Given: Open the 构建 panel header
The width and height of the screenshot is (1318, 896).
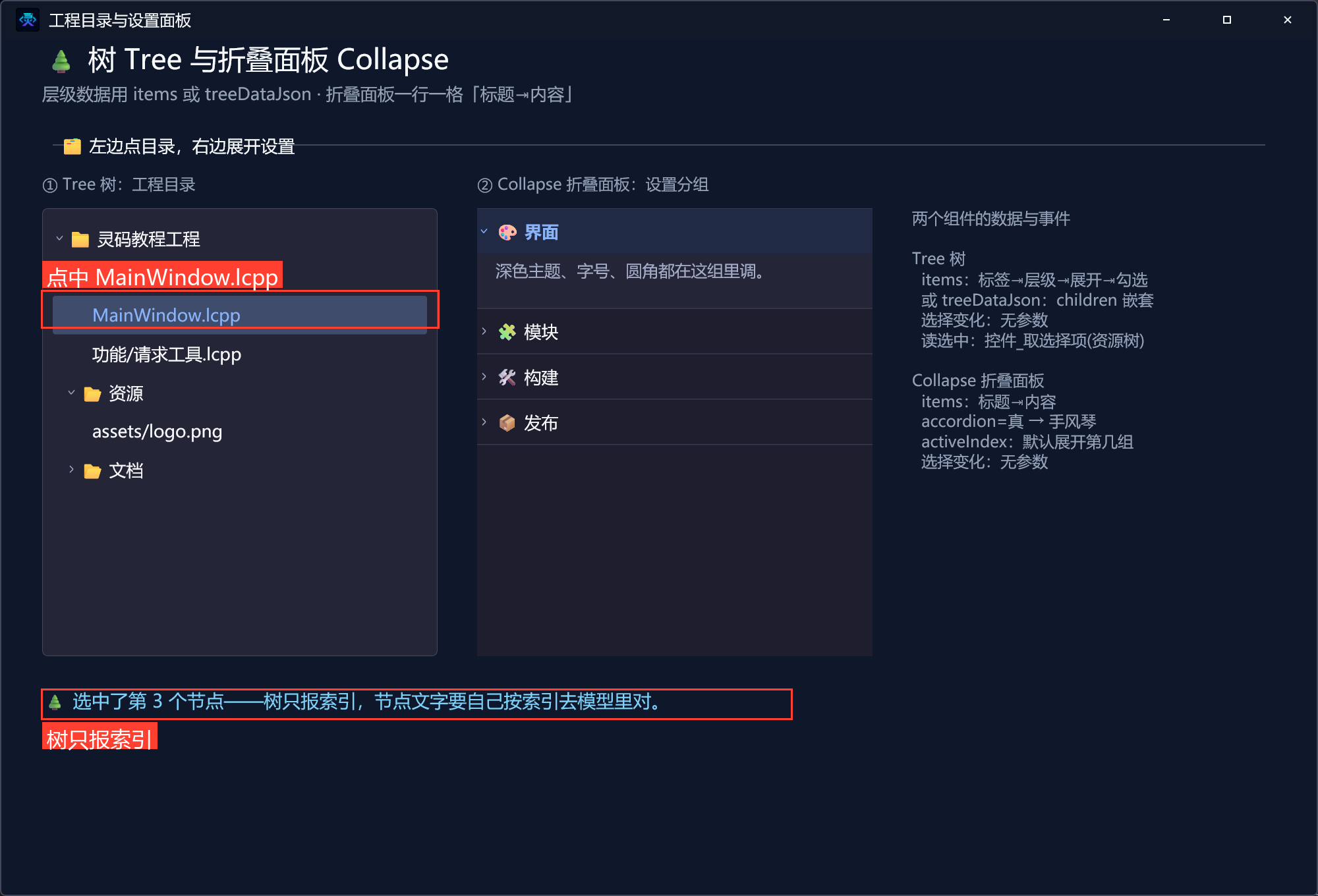Looking at the screenshot, I should 675,378.
